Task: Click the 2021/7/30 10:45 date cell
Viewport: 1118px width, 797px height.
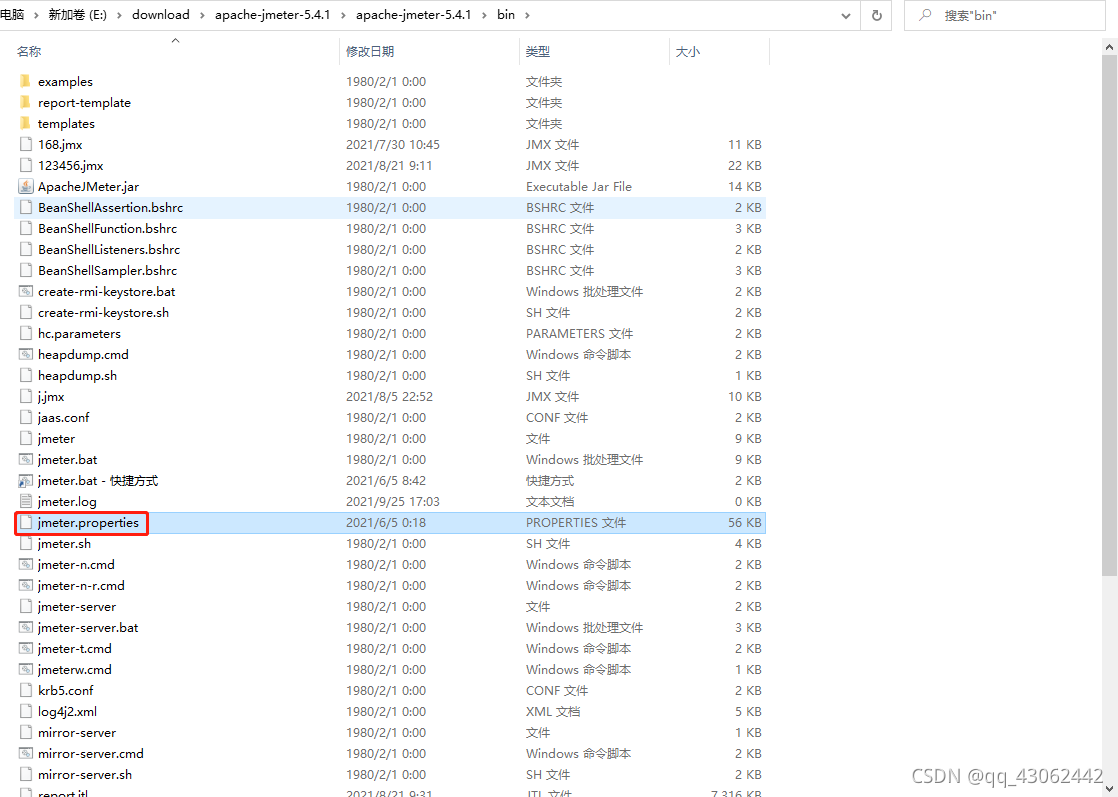Action: (x=393, y=144)
